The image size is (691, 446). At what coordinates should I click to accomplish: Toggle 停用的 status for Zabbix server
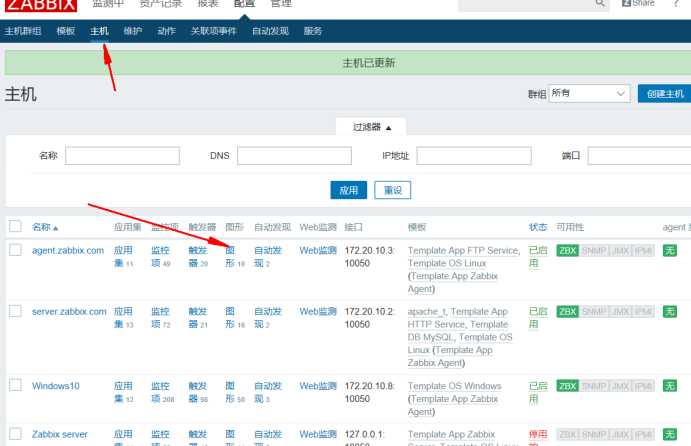tap(538, 437)
